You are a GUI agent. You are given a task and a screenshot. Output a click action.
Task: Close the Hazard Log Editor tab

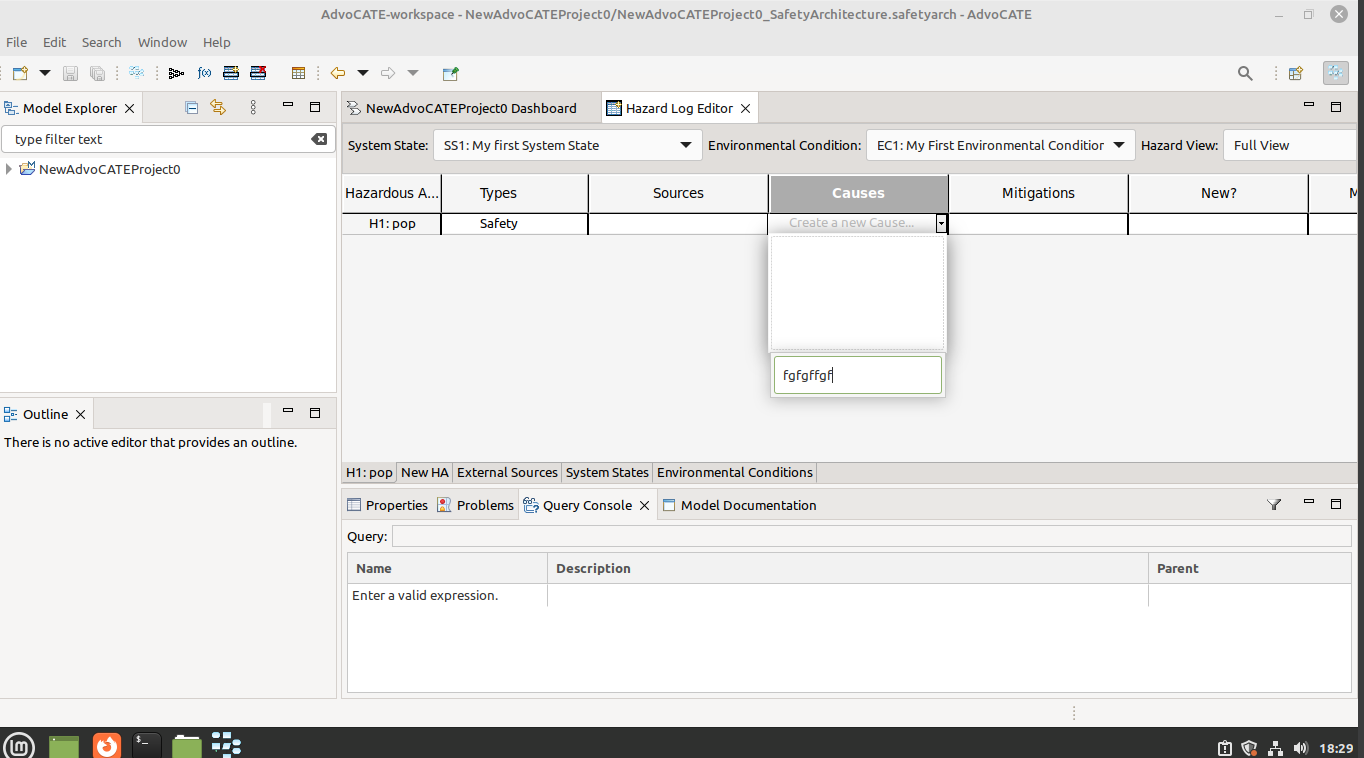tap(745, 108)
